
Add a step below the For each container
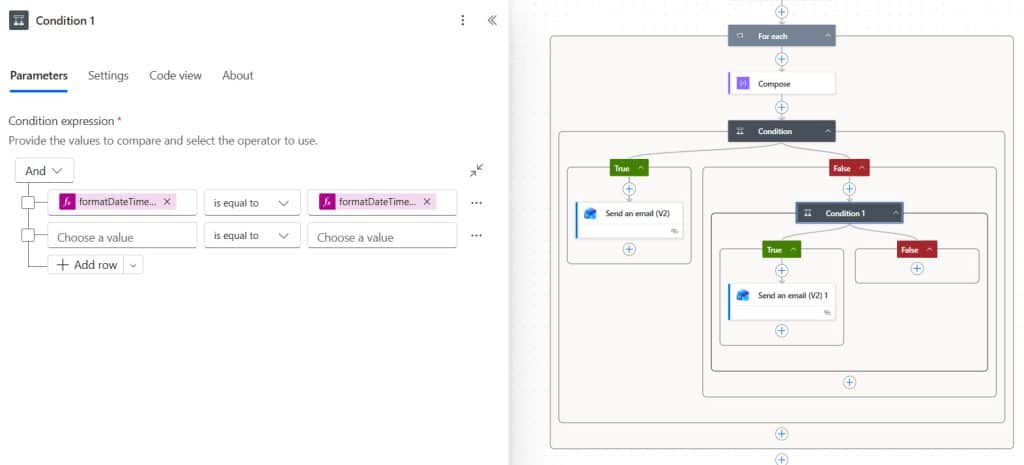781,459
